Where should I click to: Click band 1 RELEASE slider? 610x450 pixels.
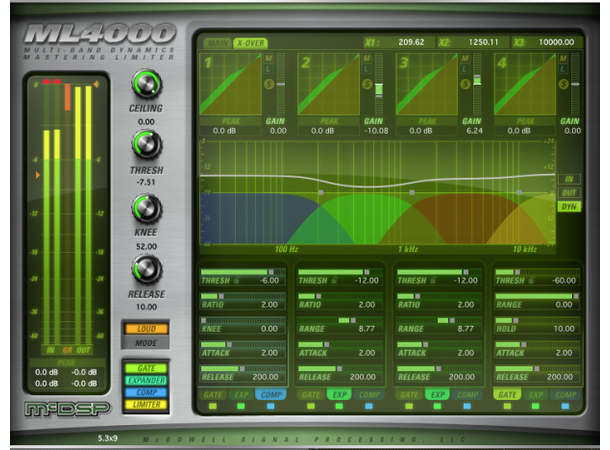243,368
